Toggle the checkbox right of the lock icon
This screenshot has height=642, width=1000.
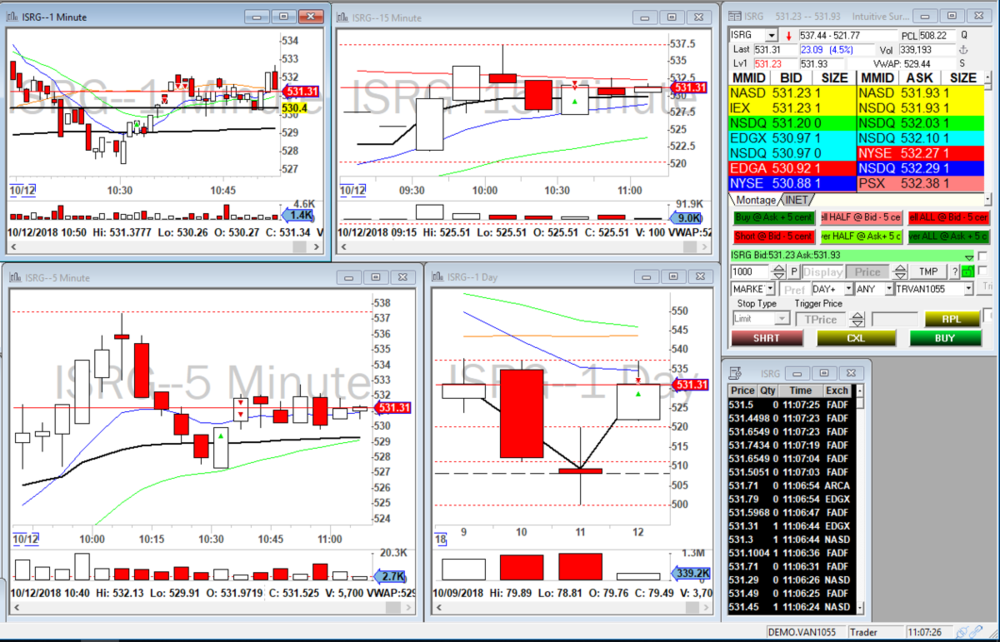[x=981, y=272]
